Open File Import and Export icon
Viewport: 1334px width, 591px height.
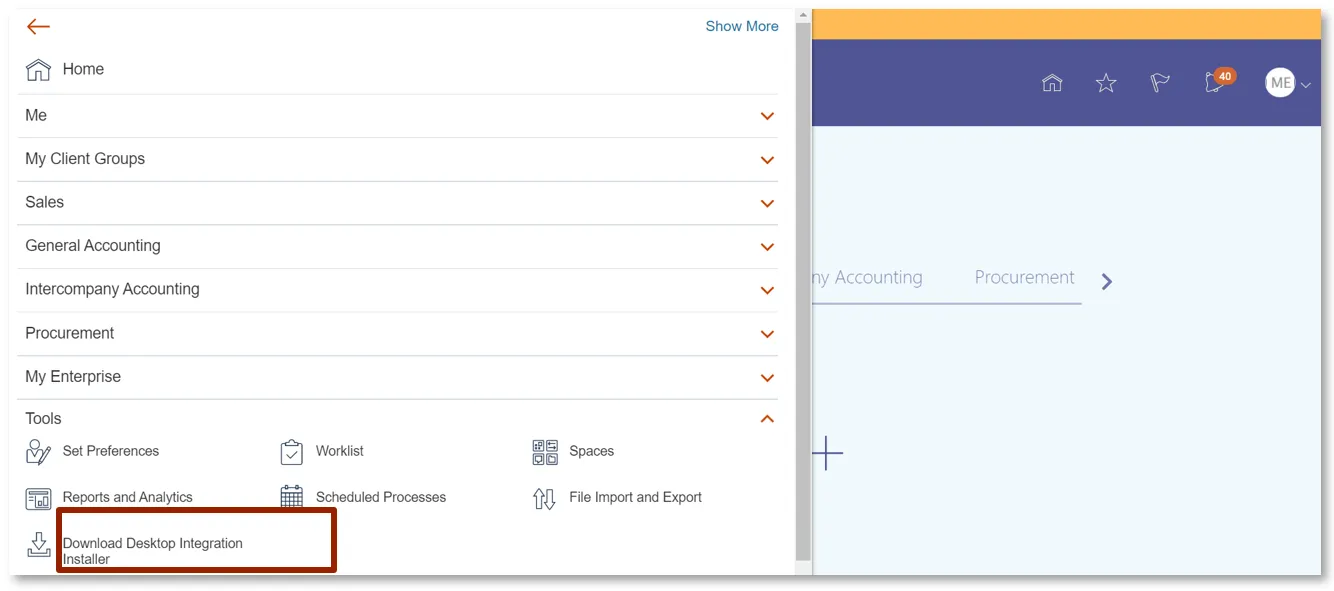pos(545,498)
